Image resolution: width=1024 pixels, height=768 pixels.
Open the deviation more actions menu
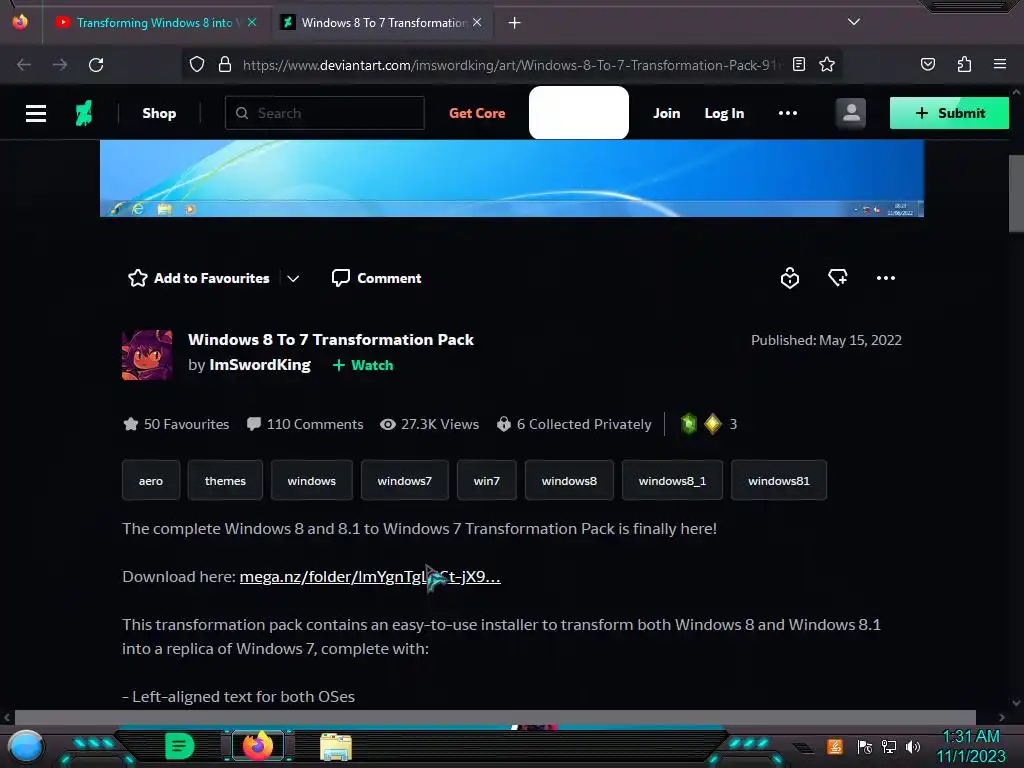[886, 278]
